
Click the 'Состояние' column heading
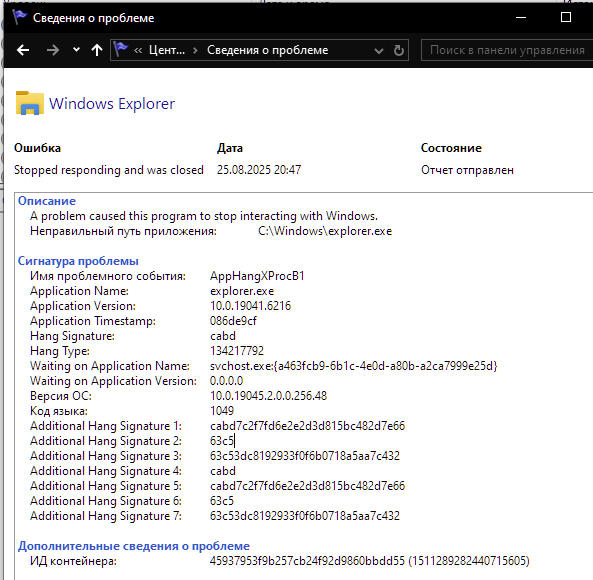point(452,148)
